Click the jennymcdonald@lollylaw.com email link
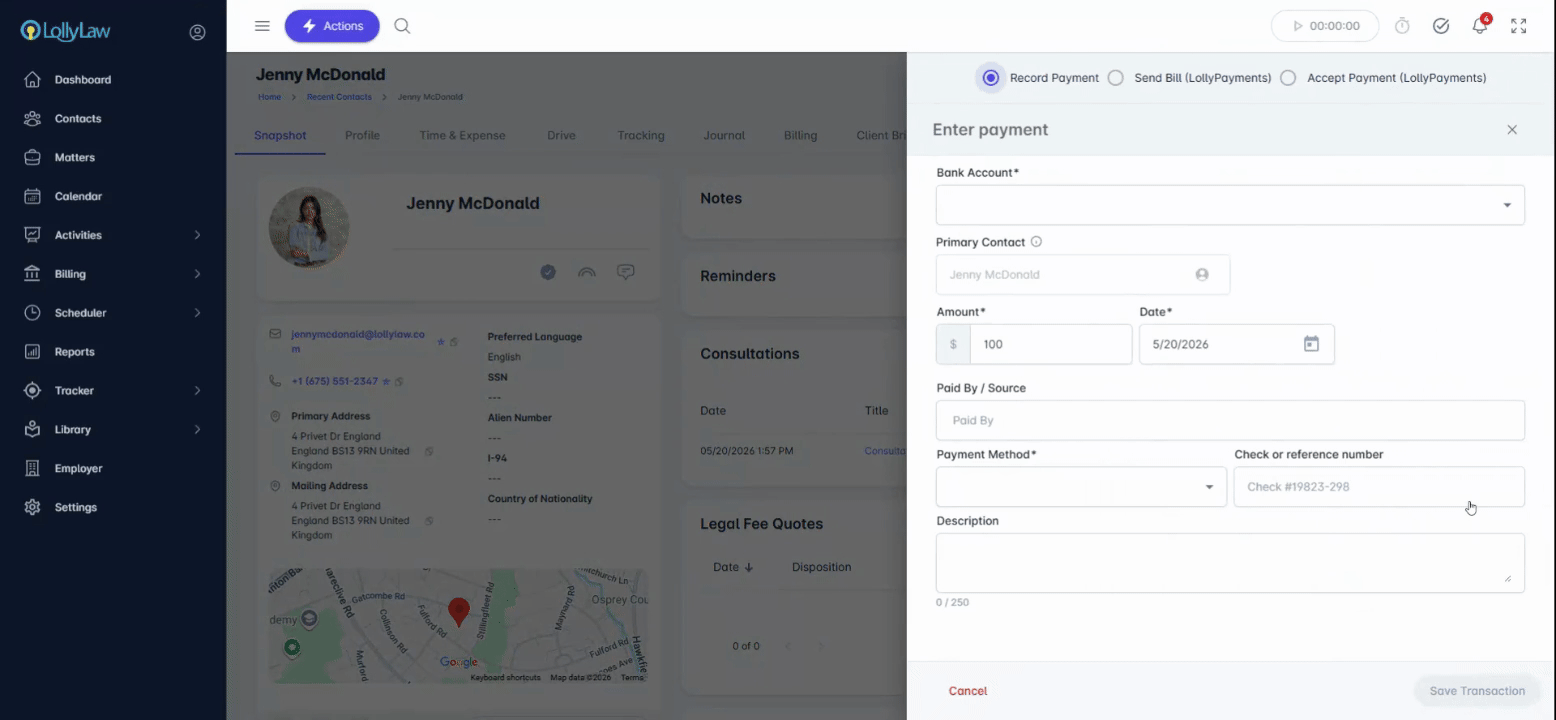The image size is (1556, 720). [358, 341]
